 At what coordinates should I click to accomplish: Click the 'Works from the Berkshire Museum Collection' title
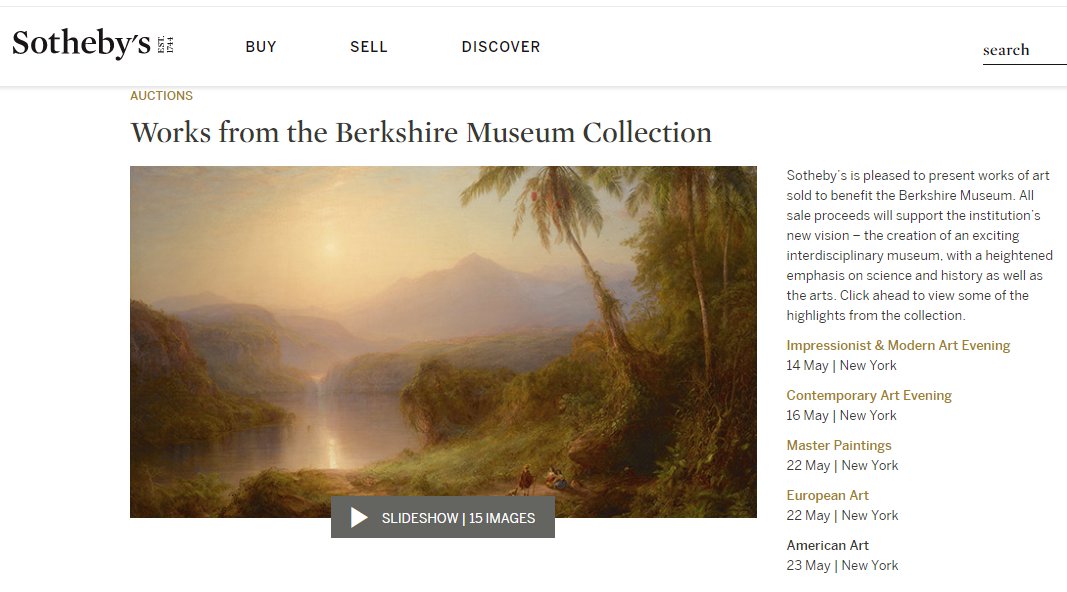[x=421, y=131]
